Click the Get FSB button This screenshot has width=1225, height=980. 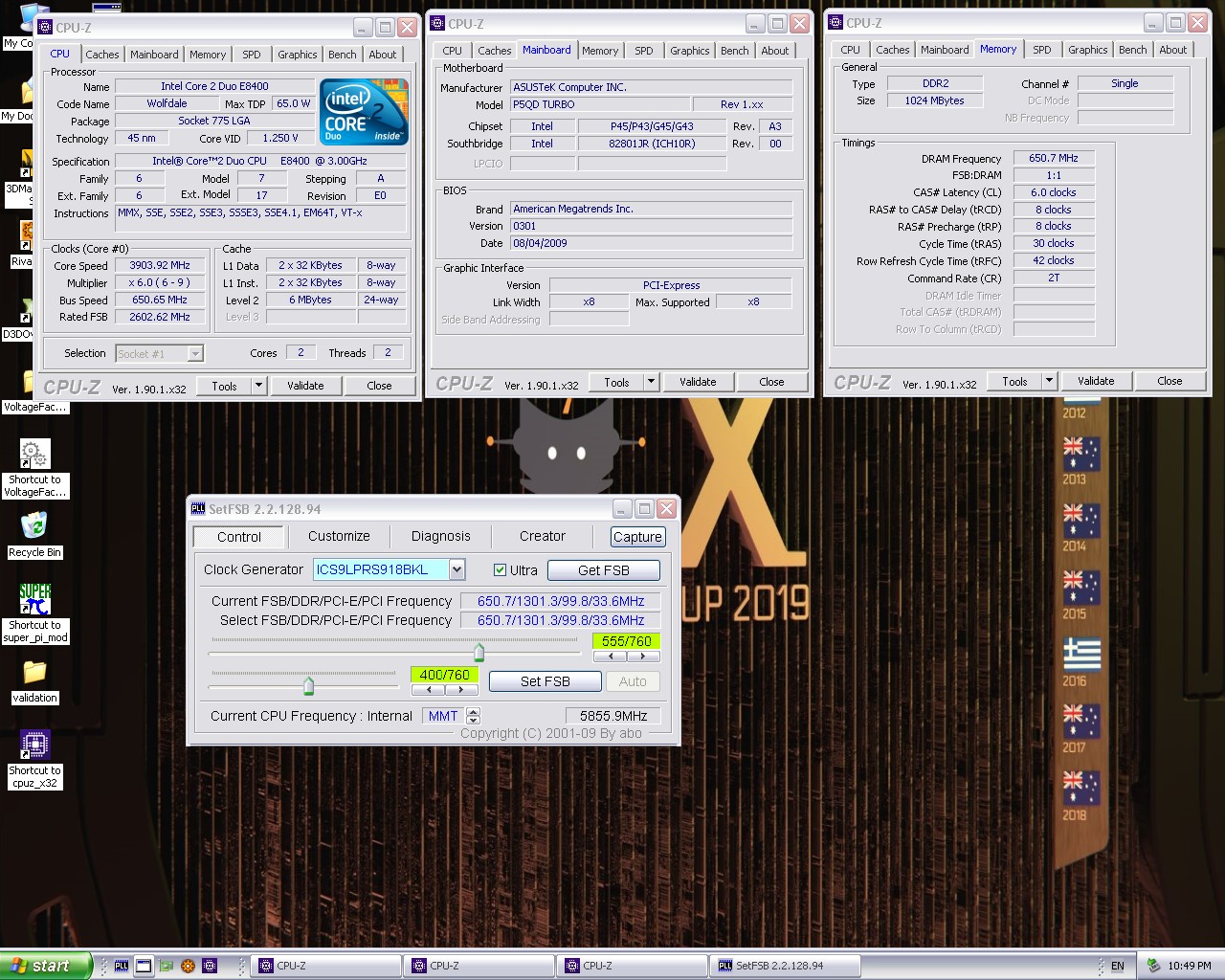604,570
